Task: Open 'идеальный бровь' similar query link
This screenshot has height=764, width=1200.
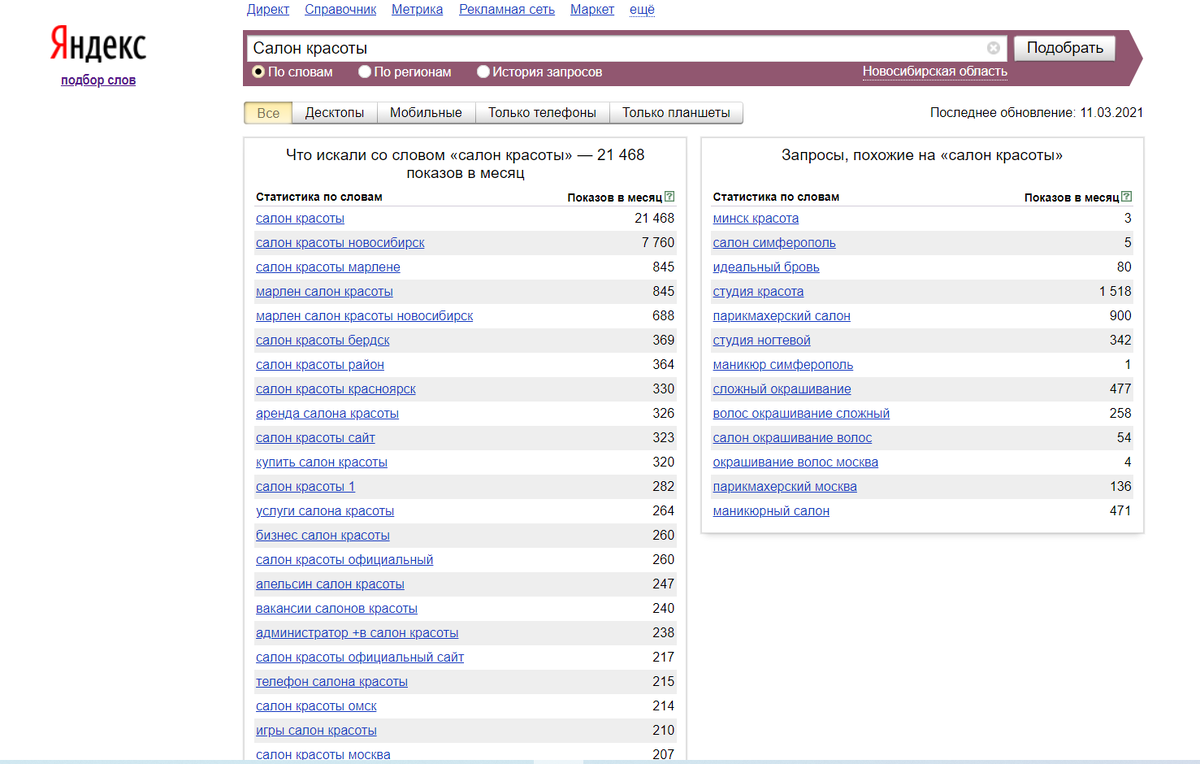Action: (766, 267)
